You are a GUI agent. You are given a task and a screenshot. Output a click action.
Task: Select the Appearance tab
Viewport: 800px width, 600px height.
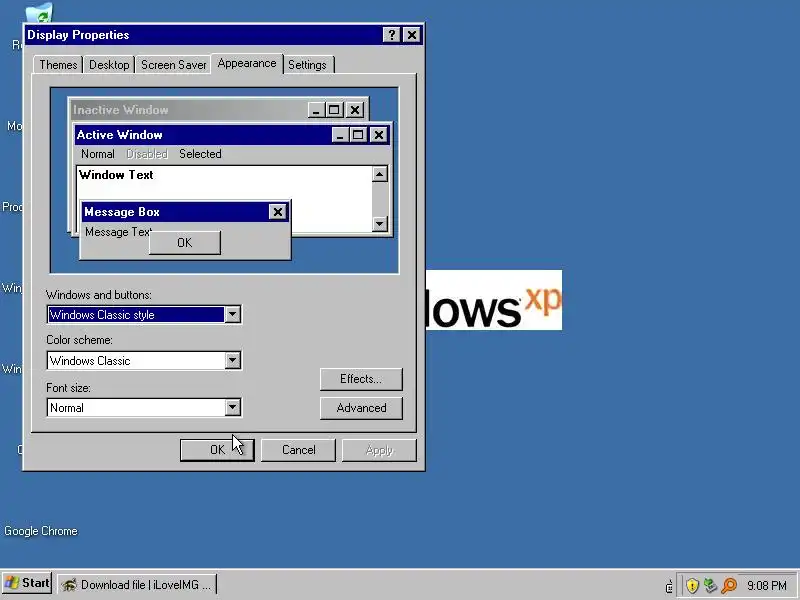pos(247,63)
